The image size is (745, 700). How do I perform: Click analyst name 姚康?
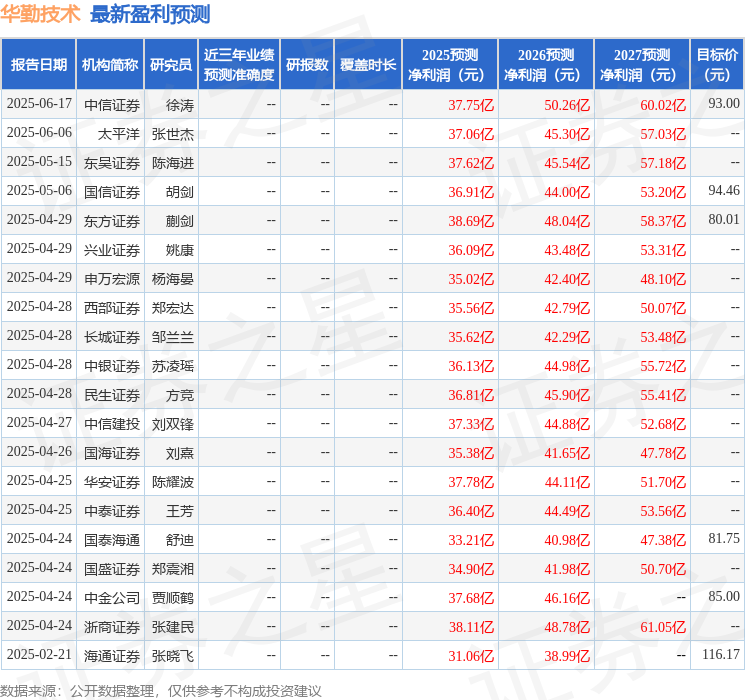pos(180,250)
